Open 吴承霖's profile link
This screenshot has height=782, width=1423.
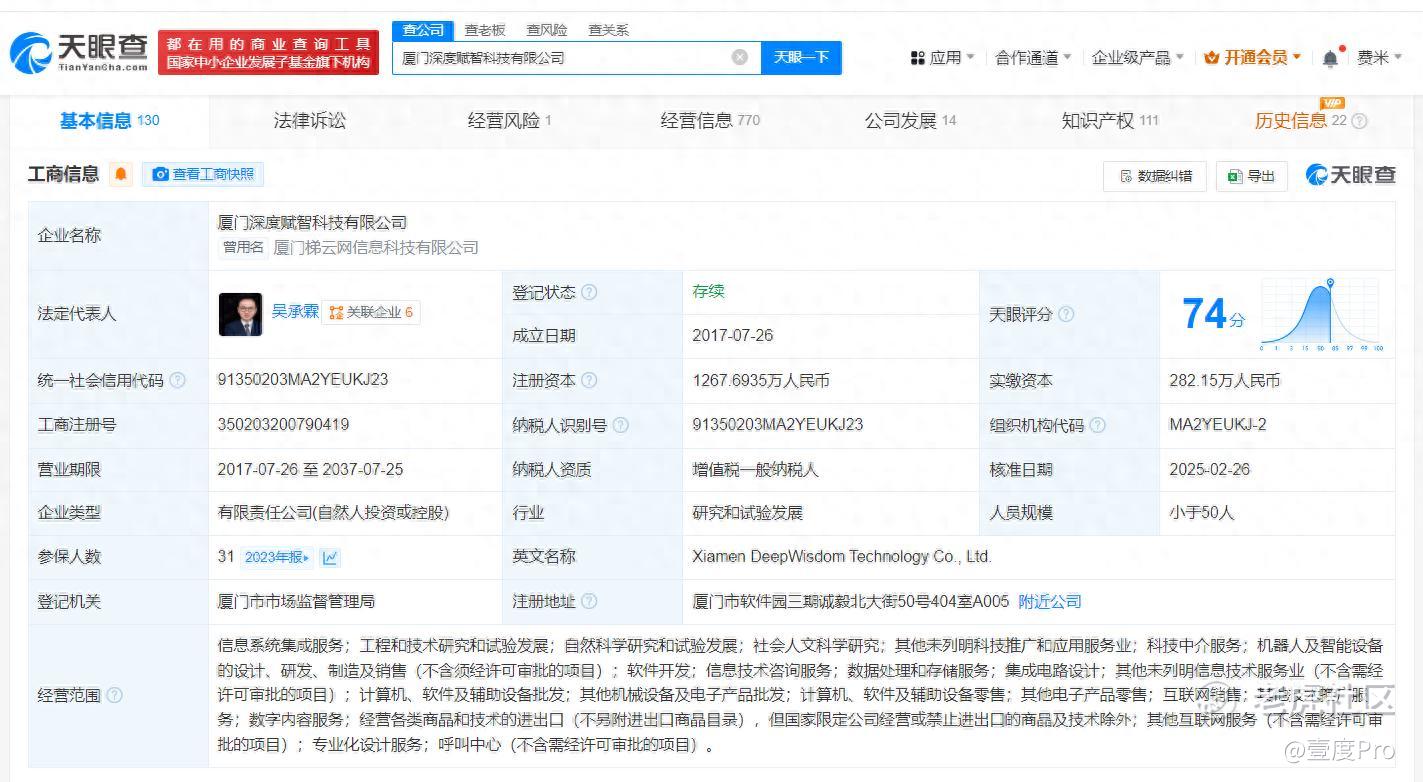click(x=295, y=312)
